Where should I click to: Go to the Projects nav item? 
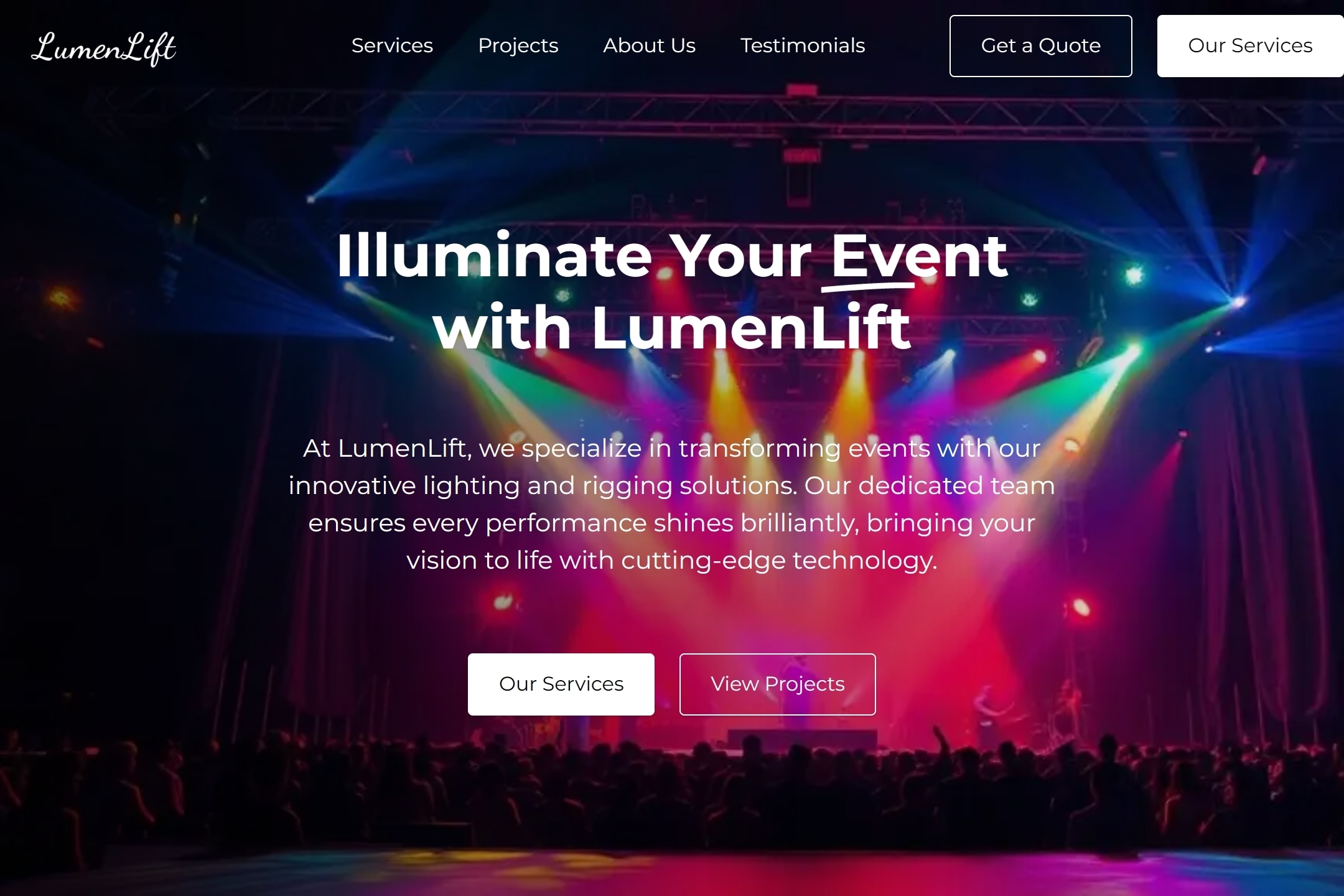point(518,45)
